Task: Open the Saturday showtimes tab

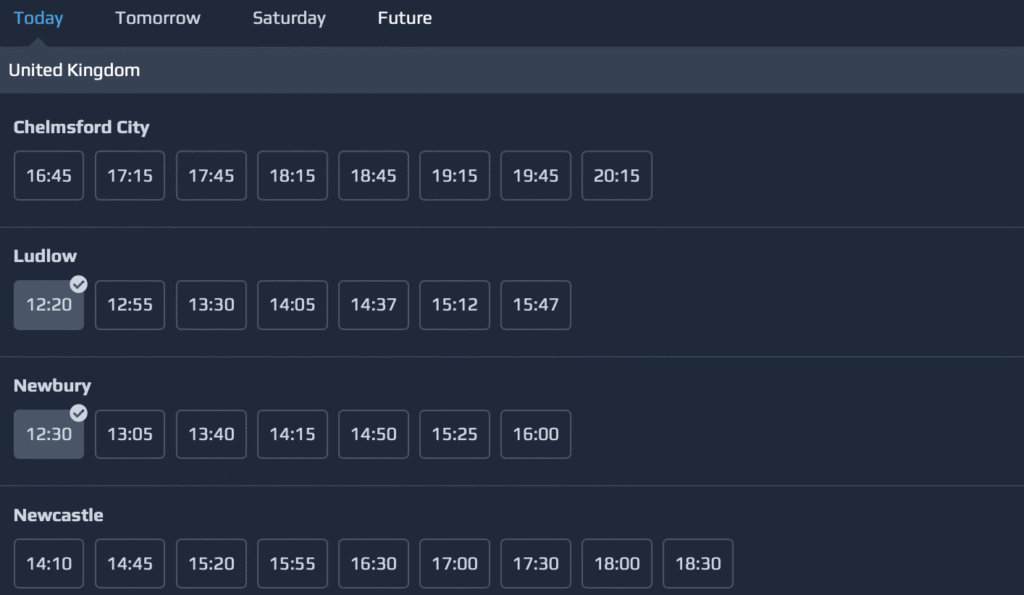Action: [x=288, y=18]
